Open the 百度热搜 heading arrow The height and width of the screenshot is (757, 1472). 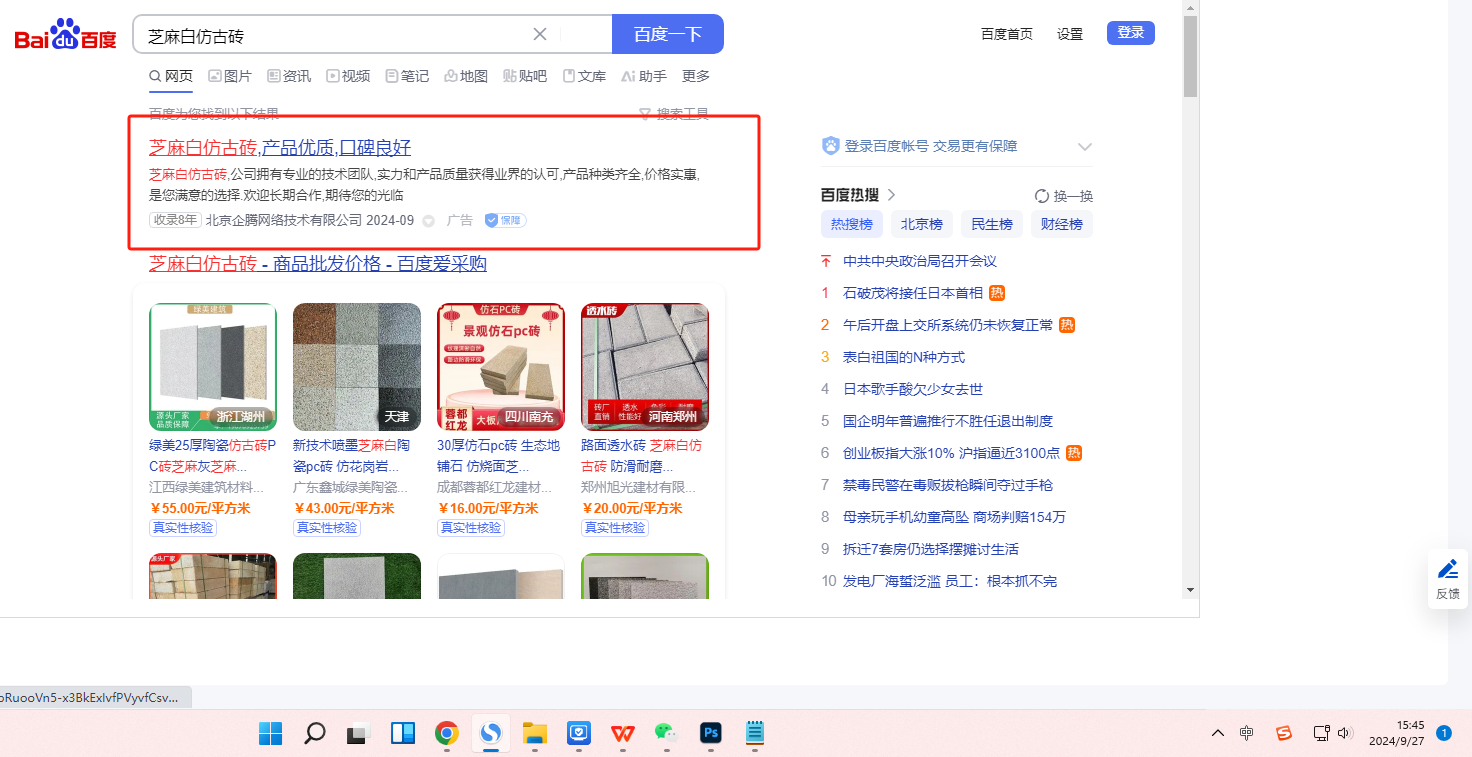(x=891, y=195)
